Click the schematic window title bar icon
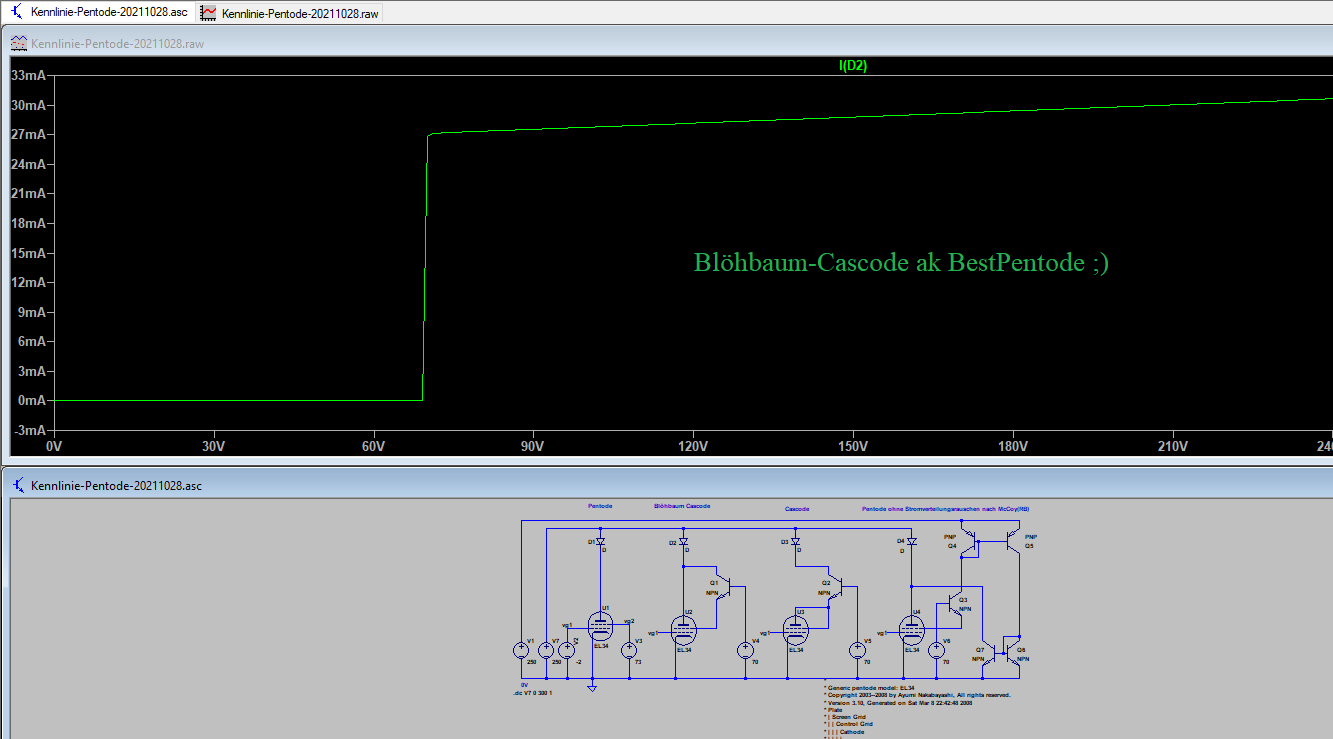This screenshot has height=739, width=1333. point(18,485)
